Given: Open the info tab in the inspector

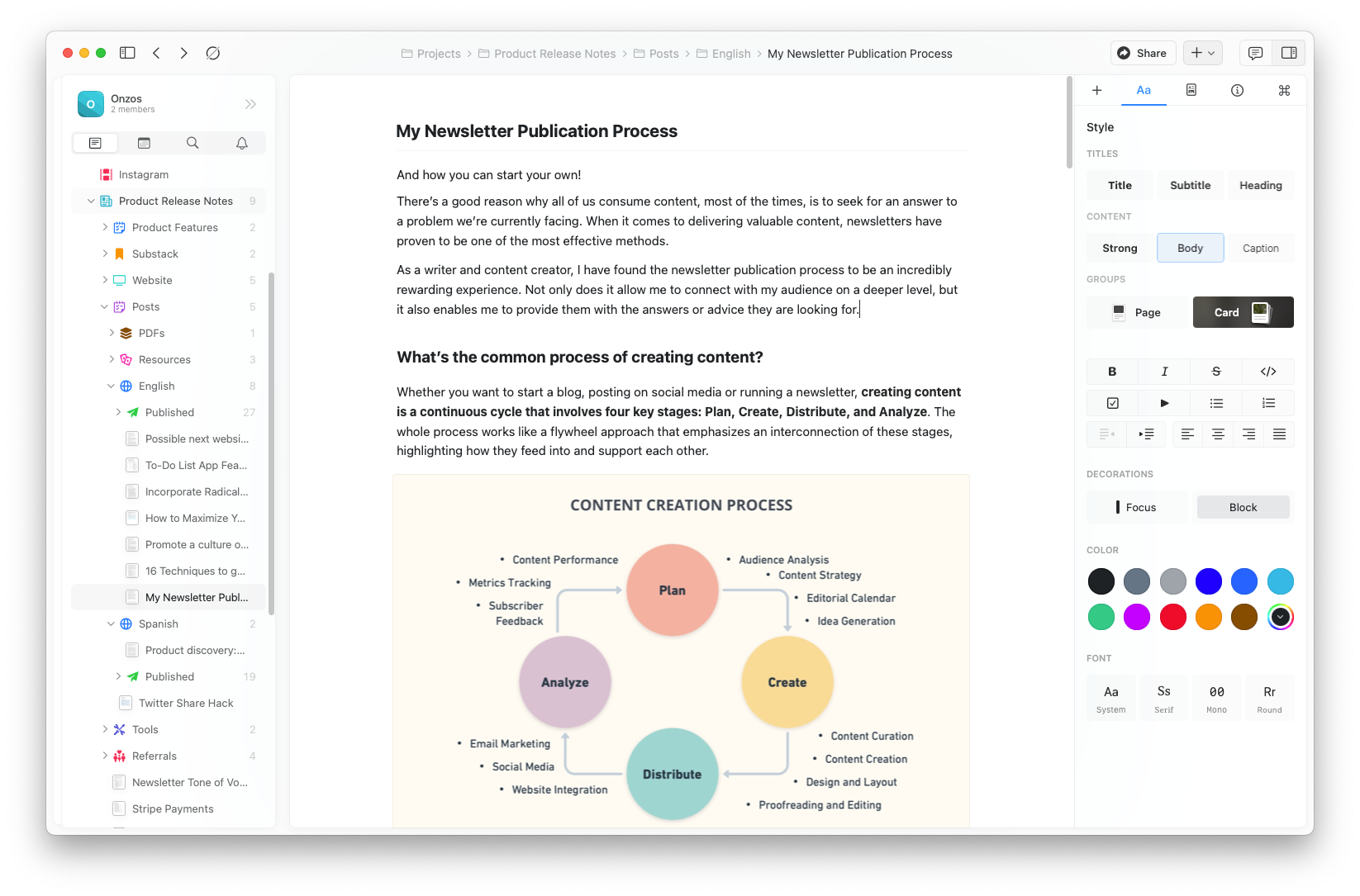Looking at the screenshot, I should (1237, 90).
